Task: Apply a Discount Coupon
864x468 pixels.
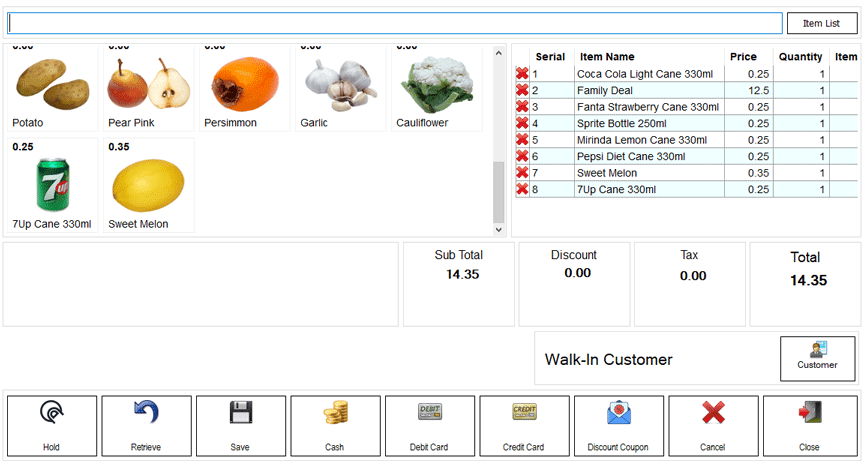Action: (618, 425)
